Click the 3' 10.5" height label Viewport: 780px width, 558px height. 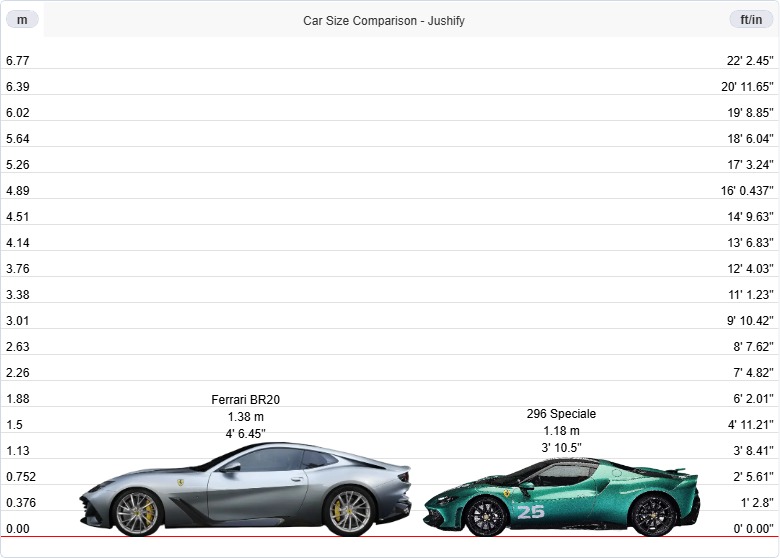pyautogui.click(x=562, y=448)
